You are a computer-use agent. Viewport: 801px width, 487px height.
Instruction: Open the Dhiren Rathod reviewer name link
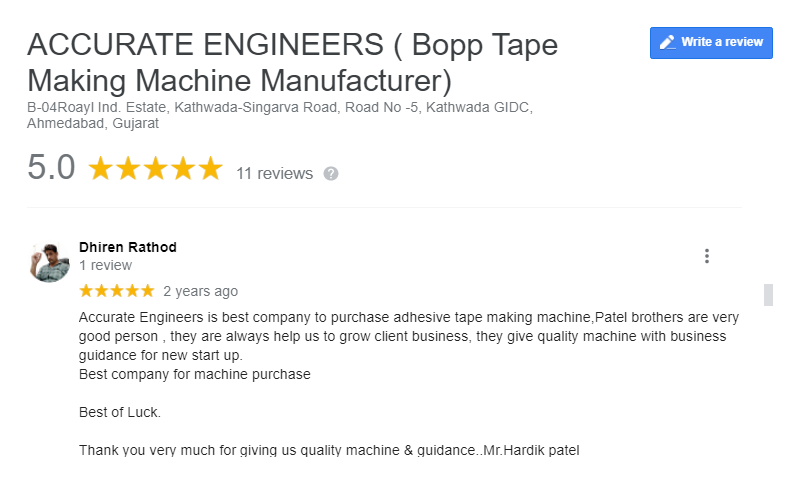[128, 247]
